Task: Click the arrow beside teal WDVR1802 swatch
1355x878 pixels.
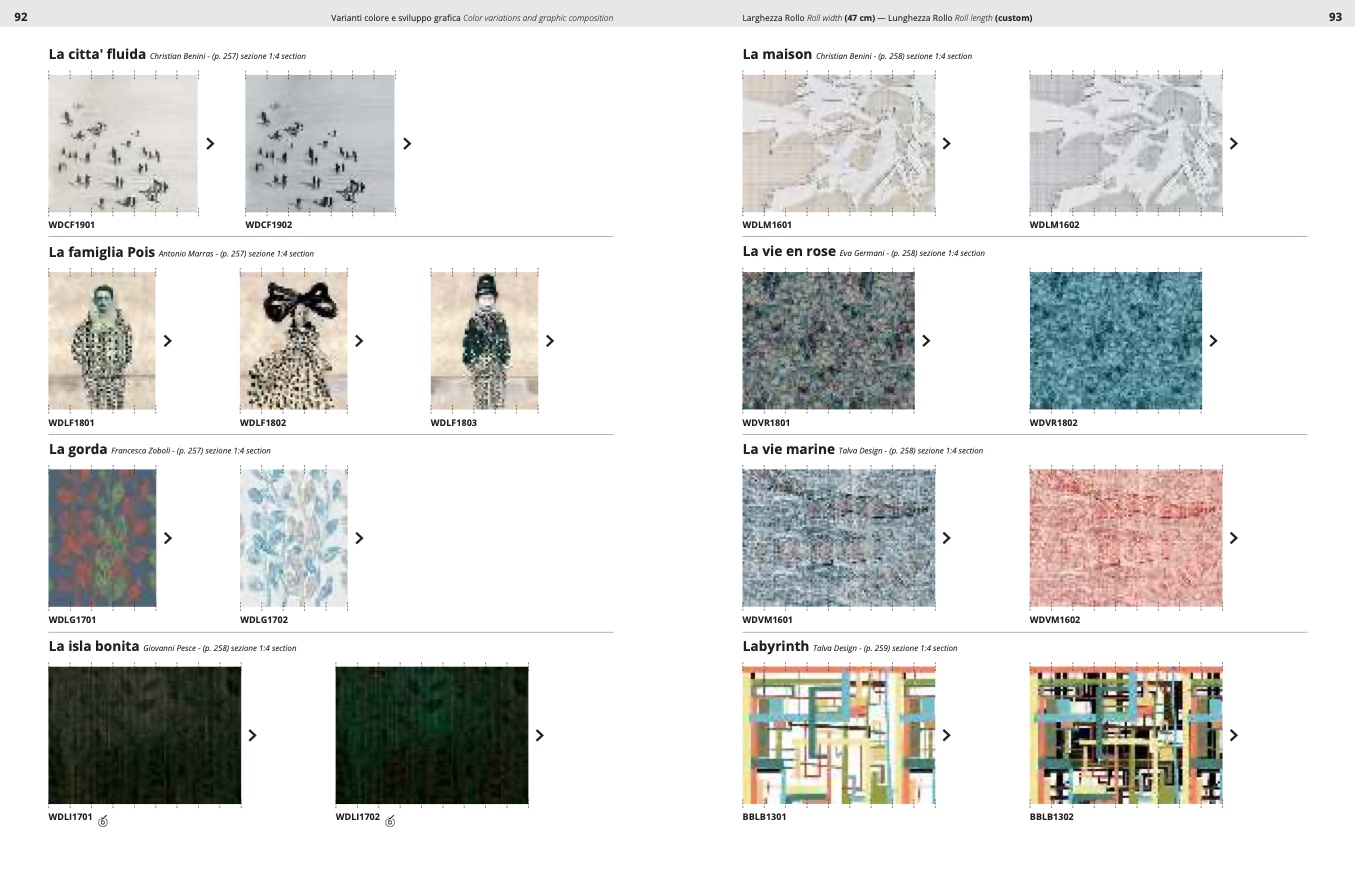Action: click(1213, 341)
